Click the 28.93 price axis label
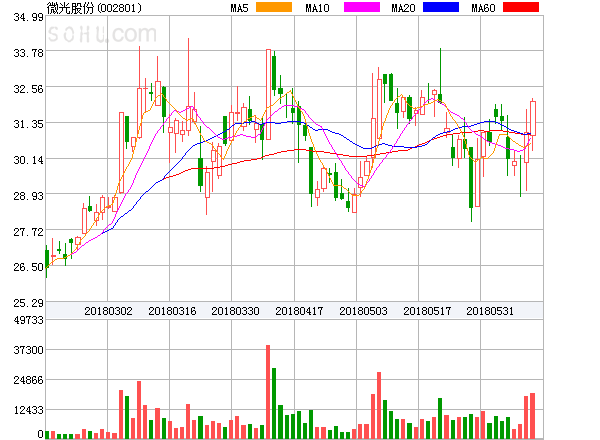The width and height of the screenshot is (600, 440). (x=28, y=196)
